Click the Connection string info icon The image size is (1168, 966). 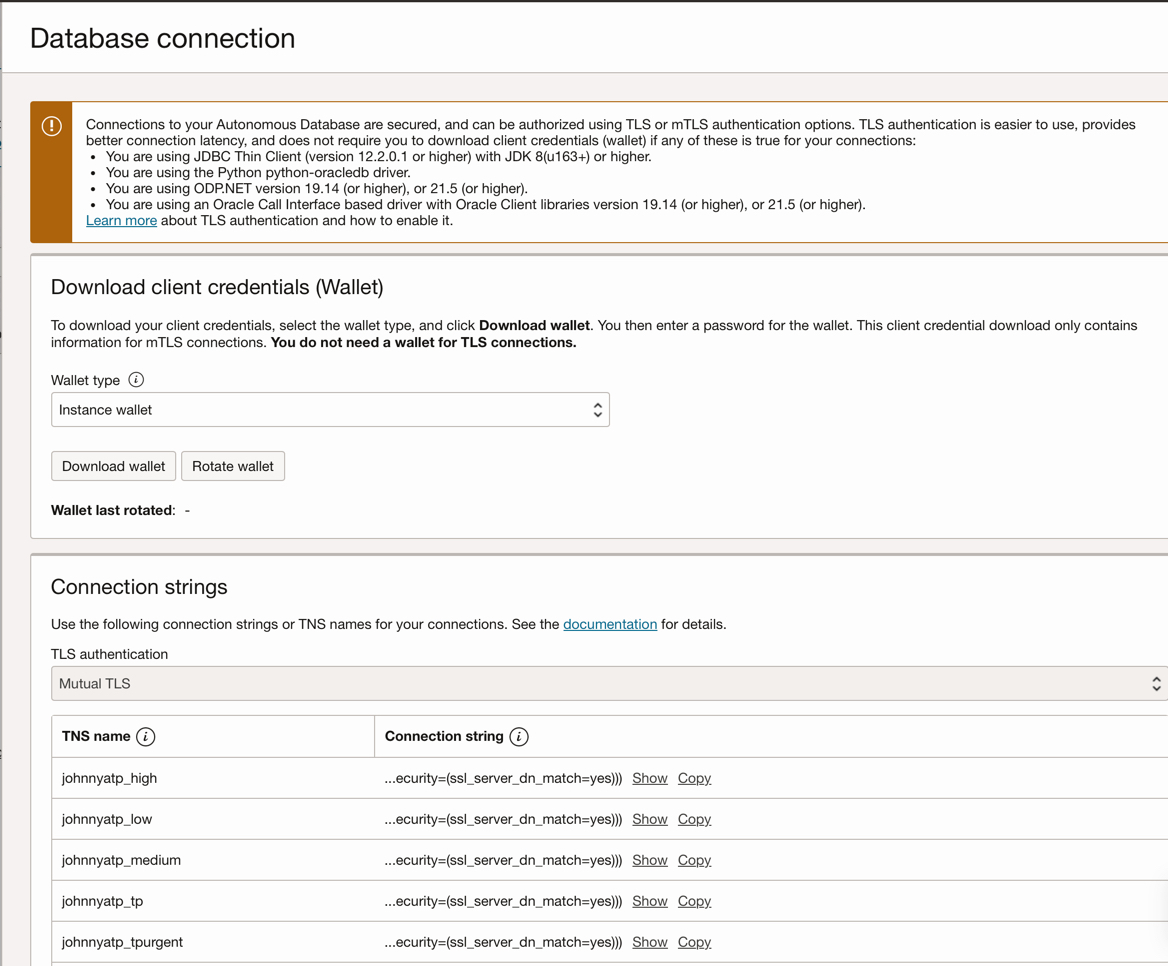(x=519, y=737)
